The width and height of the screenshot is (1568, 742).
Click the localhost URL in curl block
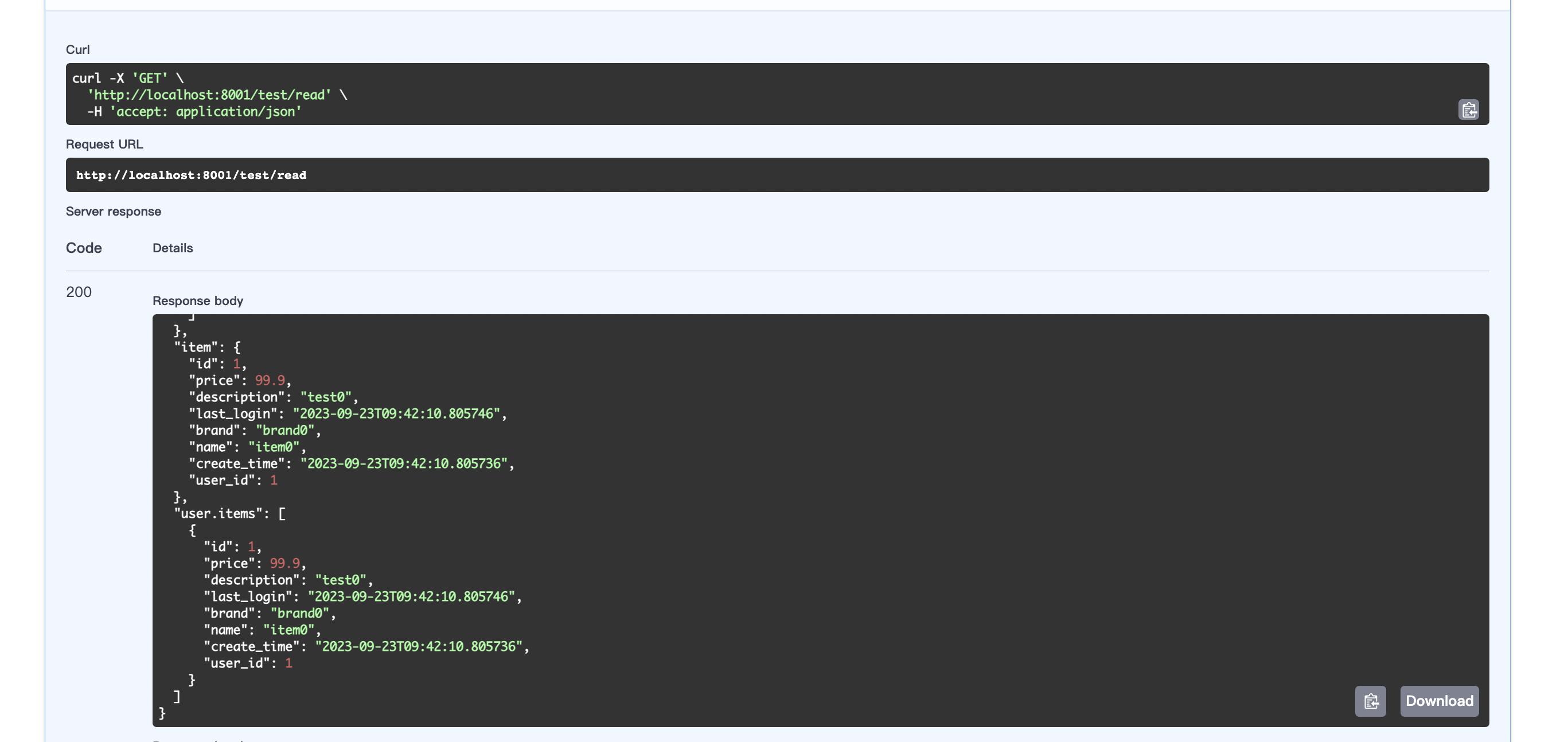[x=209, y=95]
